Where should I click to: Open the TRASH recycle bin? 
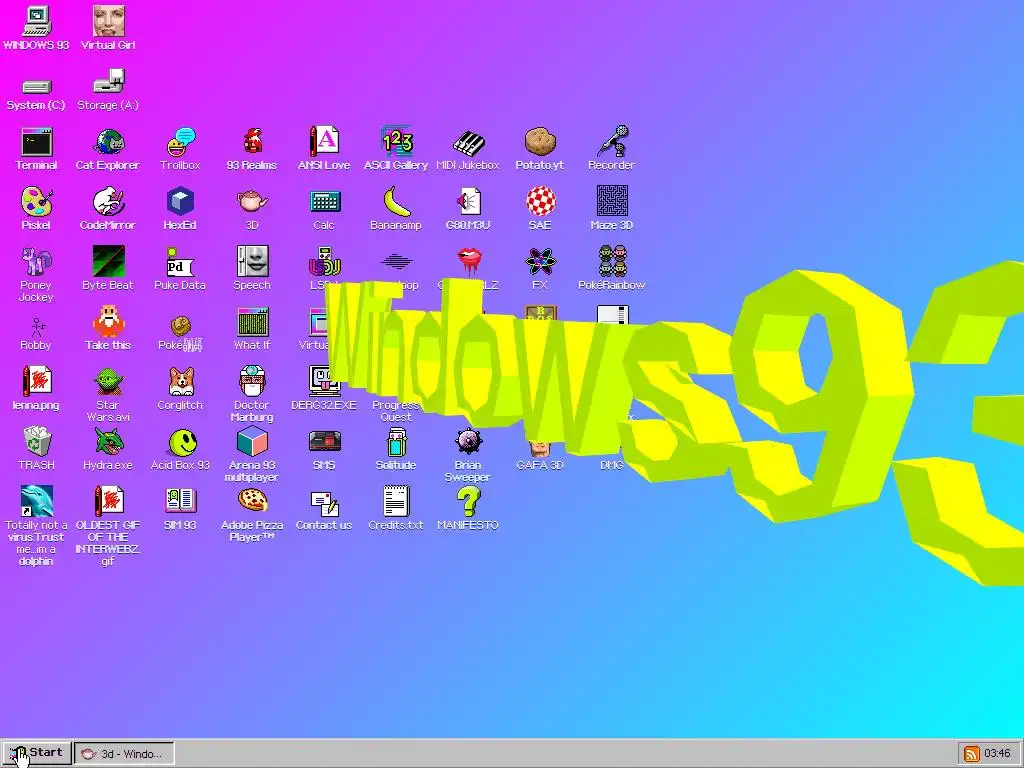37,441
